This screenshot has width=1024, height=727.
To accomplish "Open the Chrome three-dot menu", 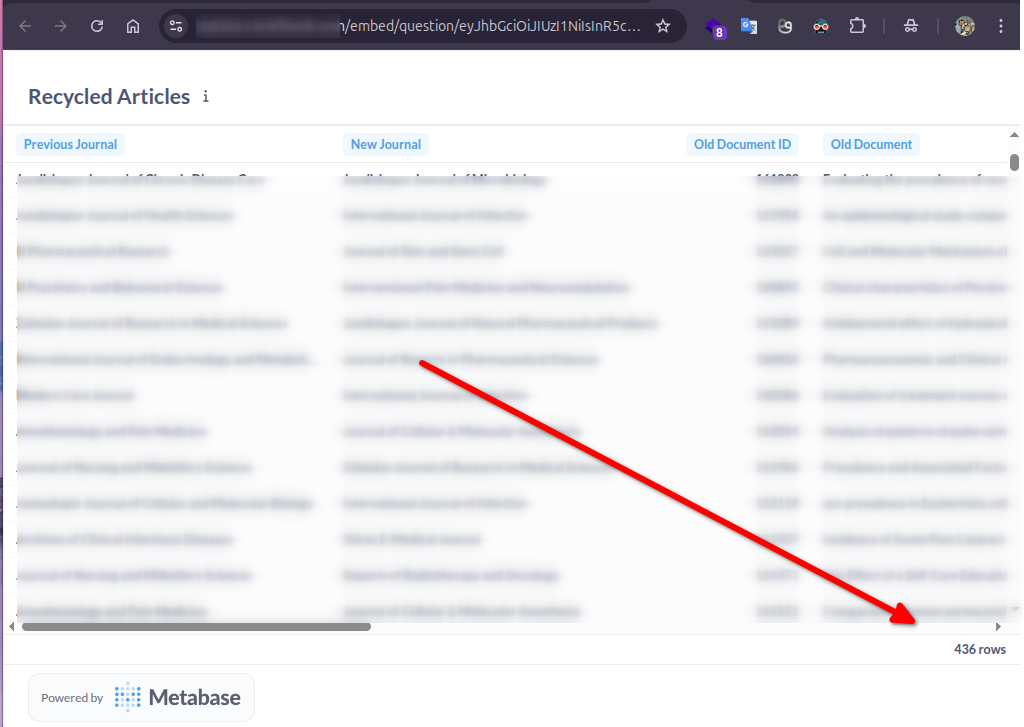I will tap(1001, 26).
